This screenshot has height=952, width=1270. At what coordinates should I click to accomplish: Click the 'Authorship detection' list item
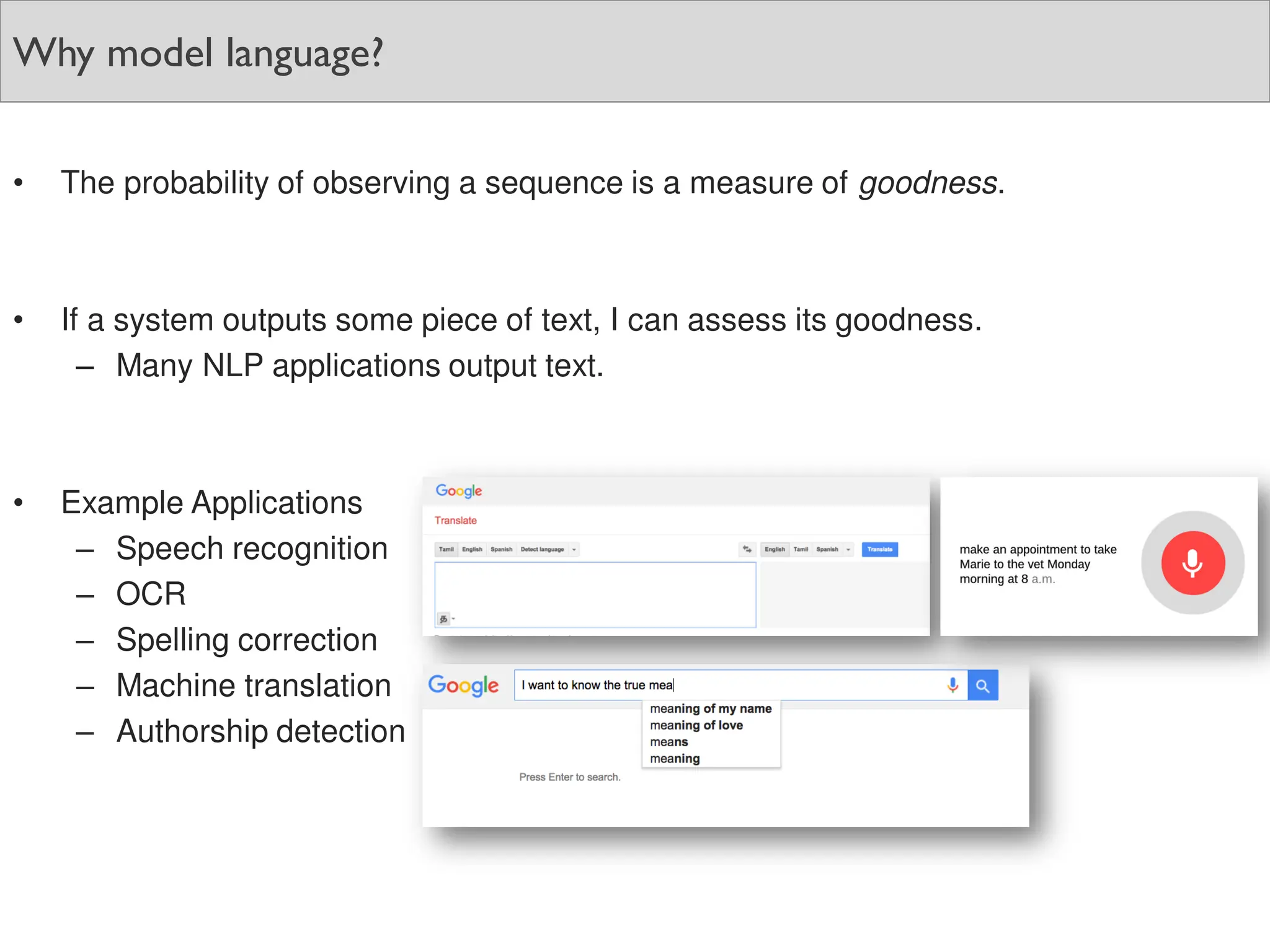[260, 731]
